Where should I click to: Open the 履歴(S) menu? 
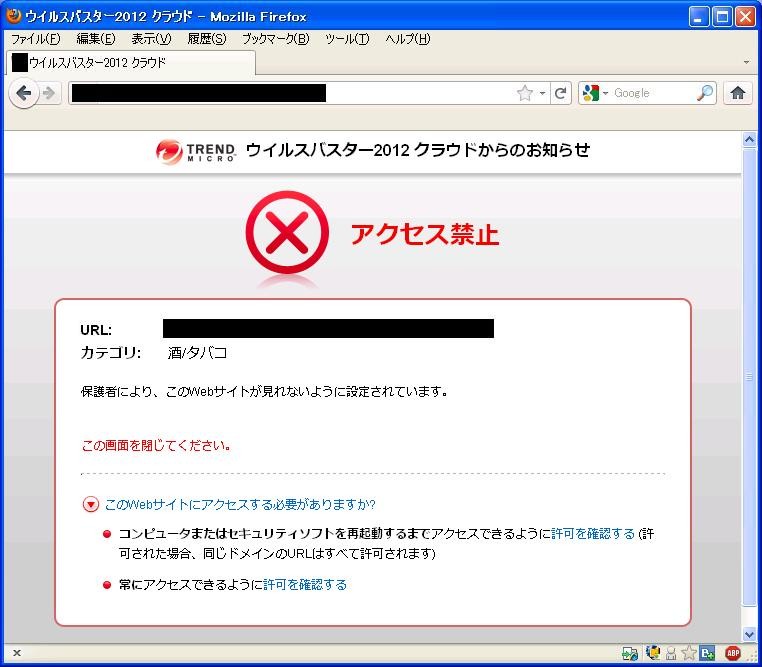207,39
